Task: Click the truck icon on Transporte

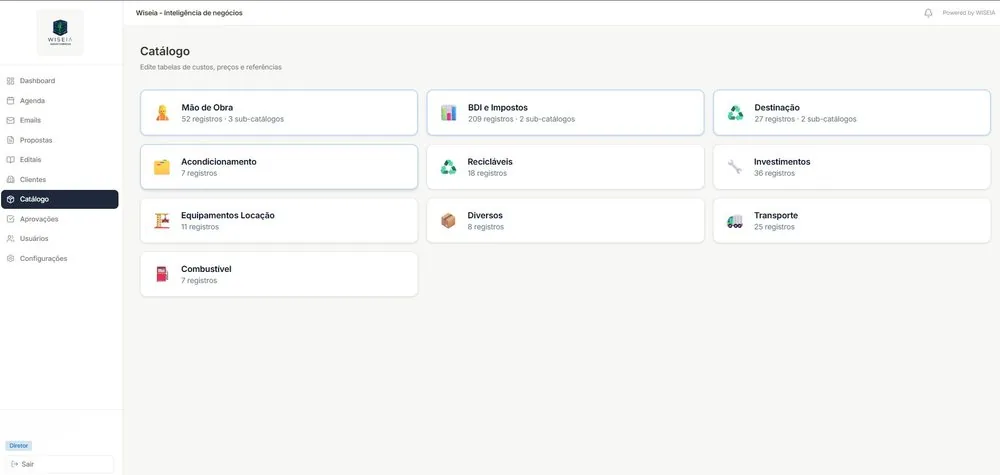Action: coord(735,221)
